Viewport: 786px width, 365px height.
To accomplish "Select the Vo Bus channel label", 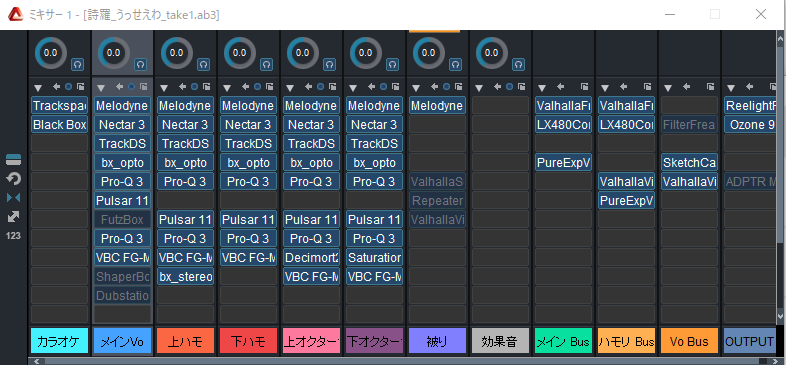I will (689, 341).
